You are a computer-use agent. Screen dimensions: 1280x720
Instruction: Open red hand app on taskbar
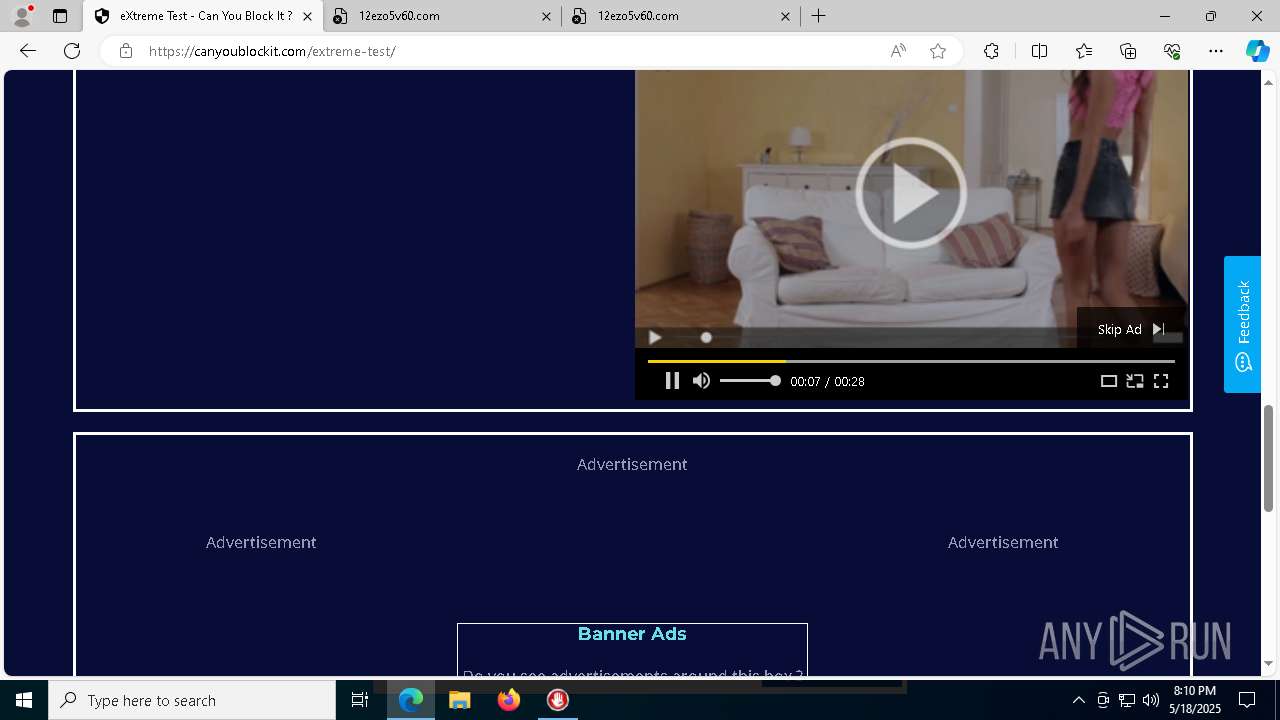558,700
